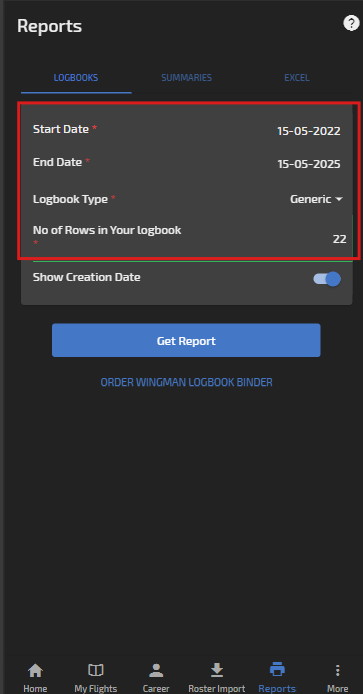Open the Career person icon
363x694 pixels.
point(156,670)
